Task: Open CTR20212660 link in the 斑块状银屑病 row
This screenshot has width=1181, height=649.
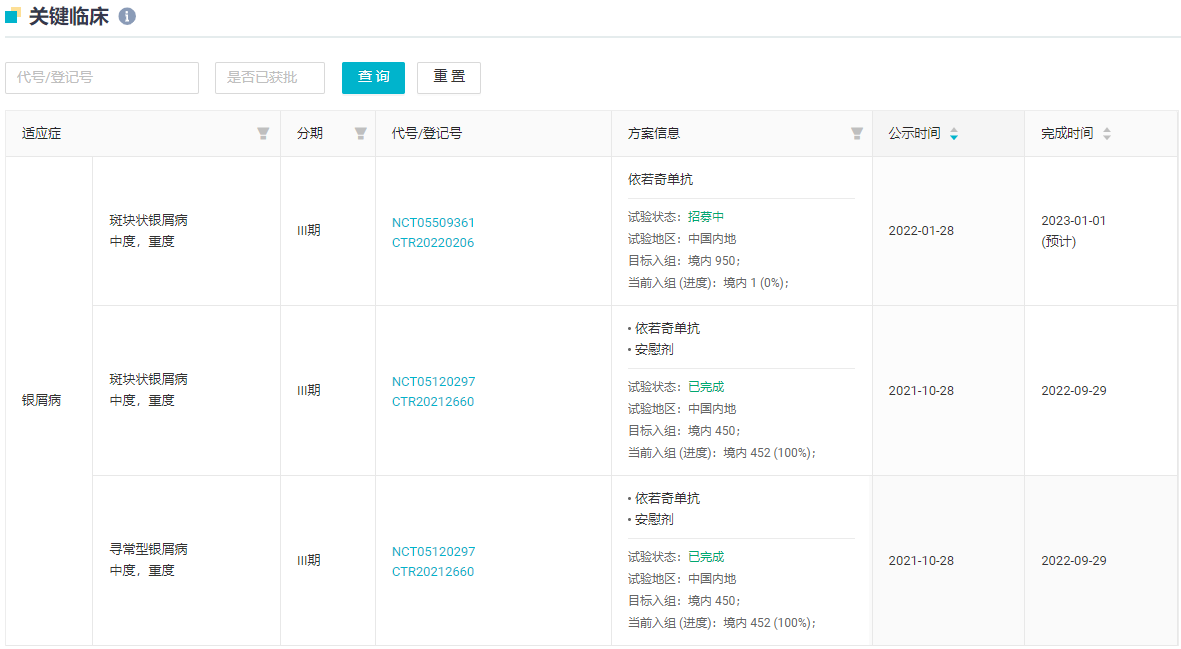Action: point(433,401)
